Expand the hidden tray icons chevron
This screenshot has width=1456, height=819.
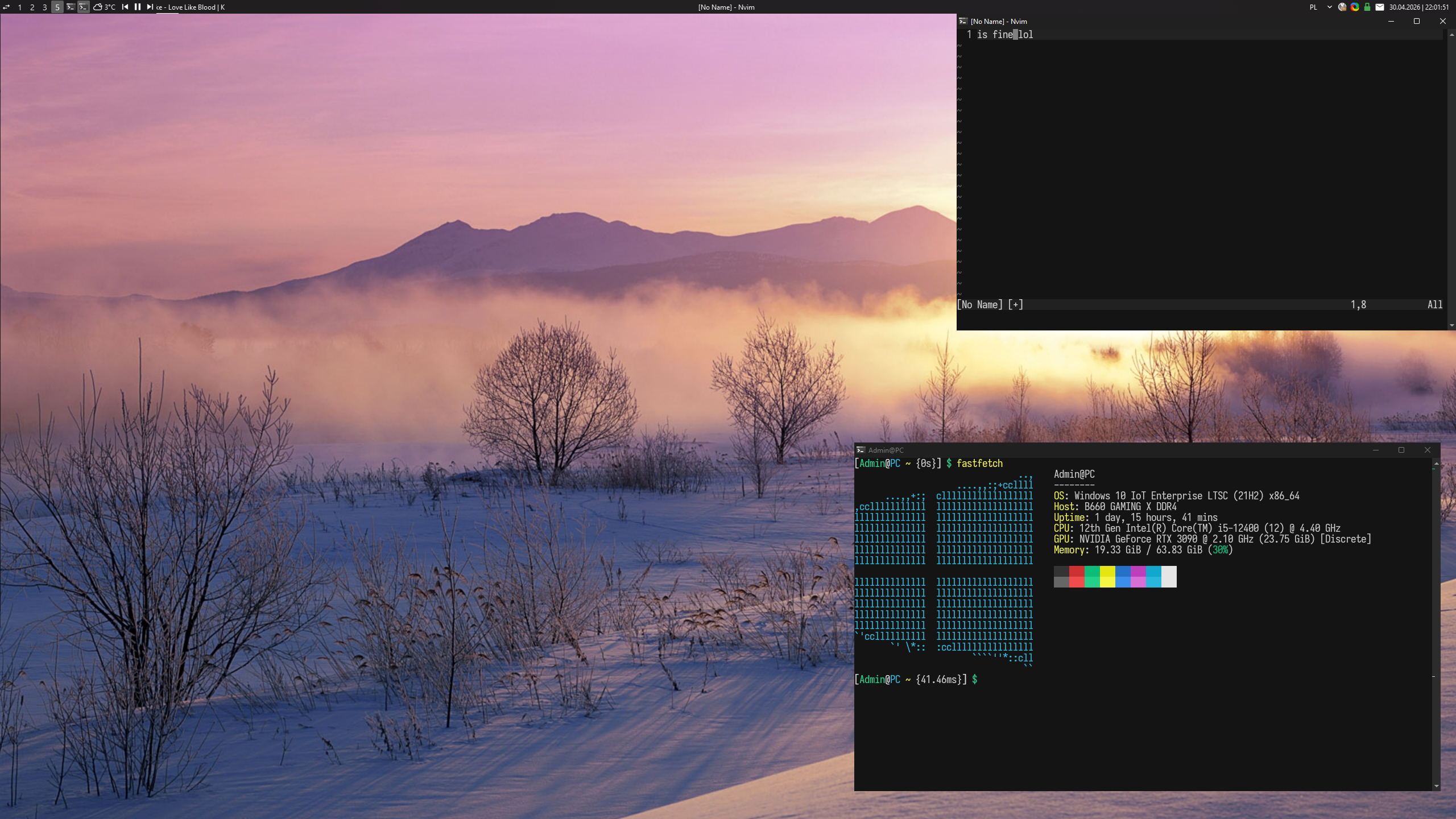1329,7
